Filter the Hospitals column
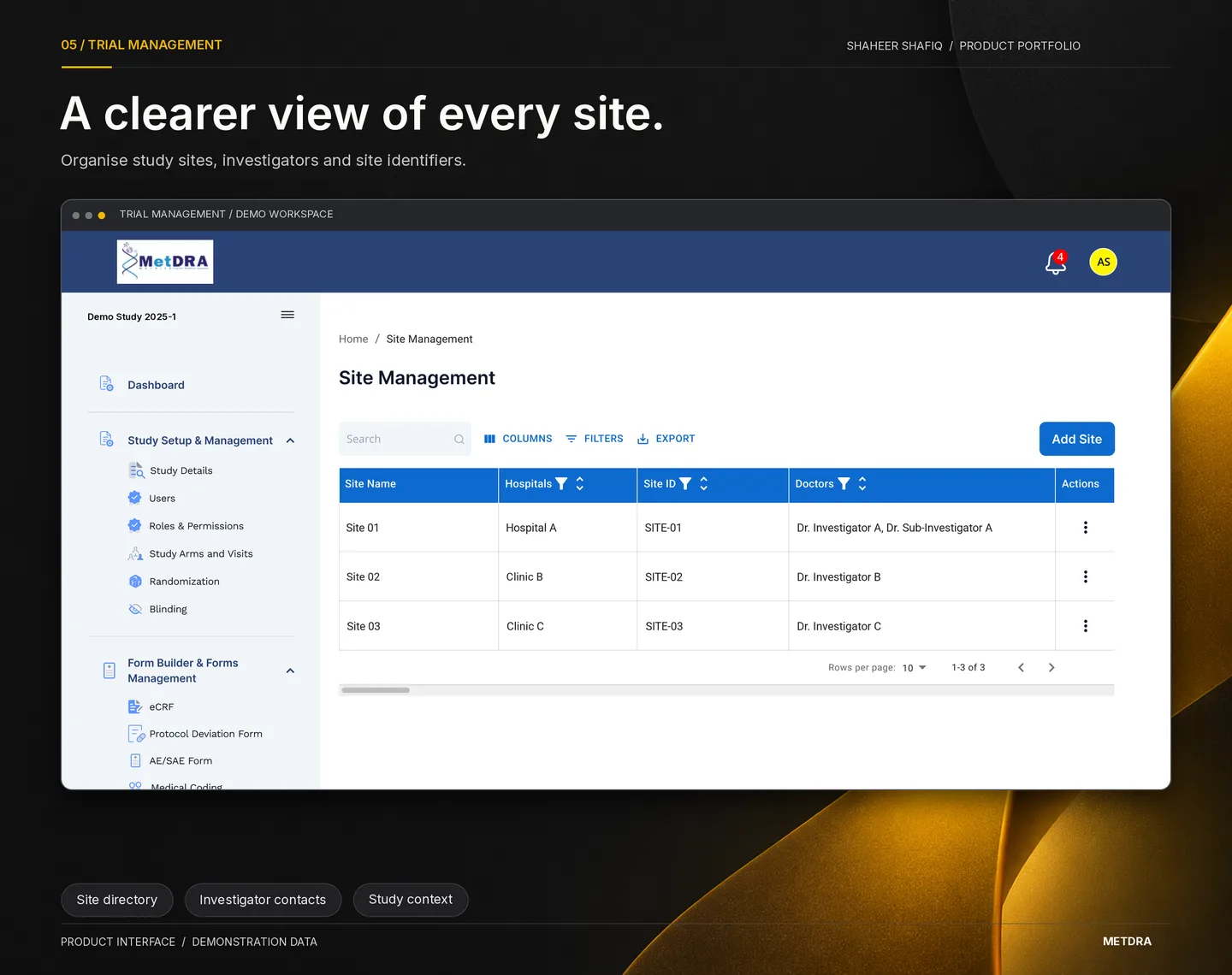 [561, 484]
